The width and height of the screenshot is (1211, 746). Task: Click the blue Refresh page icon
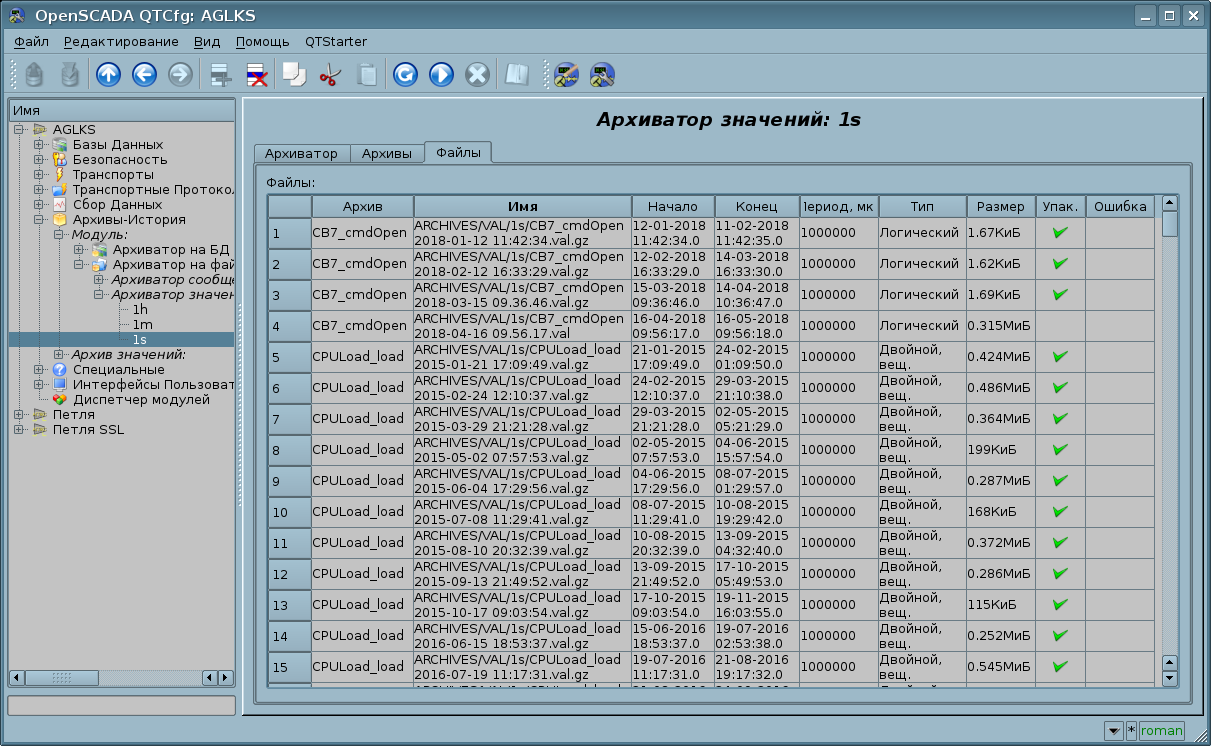405,75
